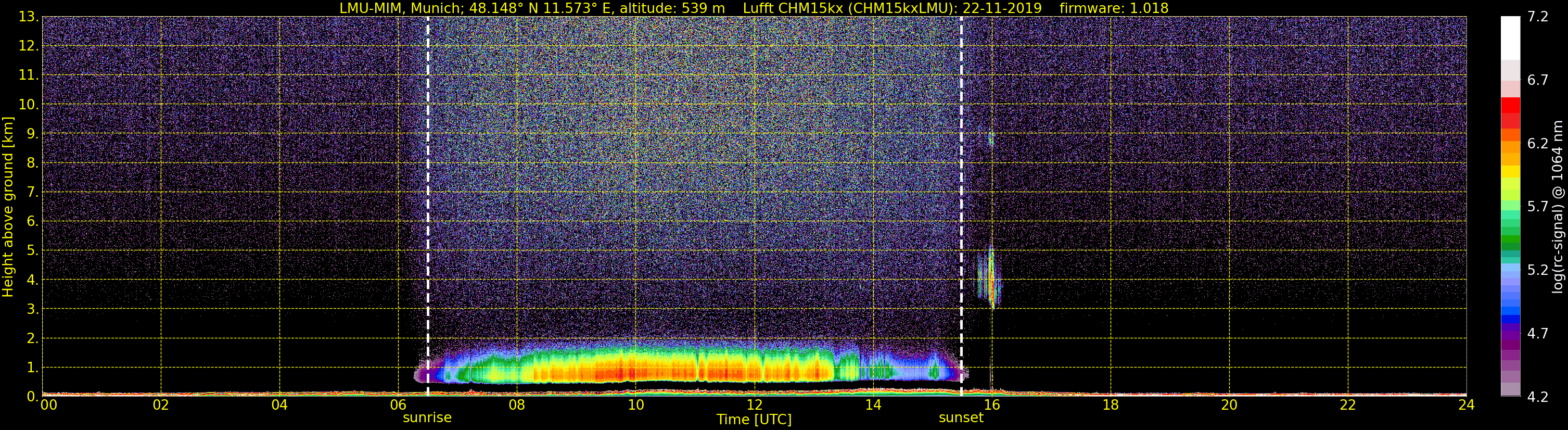Screen dimensions: 1568x430
Task: Click the time axis tick '04'
Action: (279, 405)
